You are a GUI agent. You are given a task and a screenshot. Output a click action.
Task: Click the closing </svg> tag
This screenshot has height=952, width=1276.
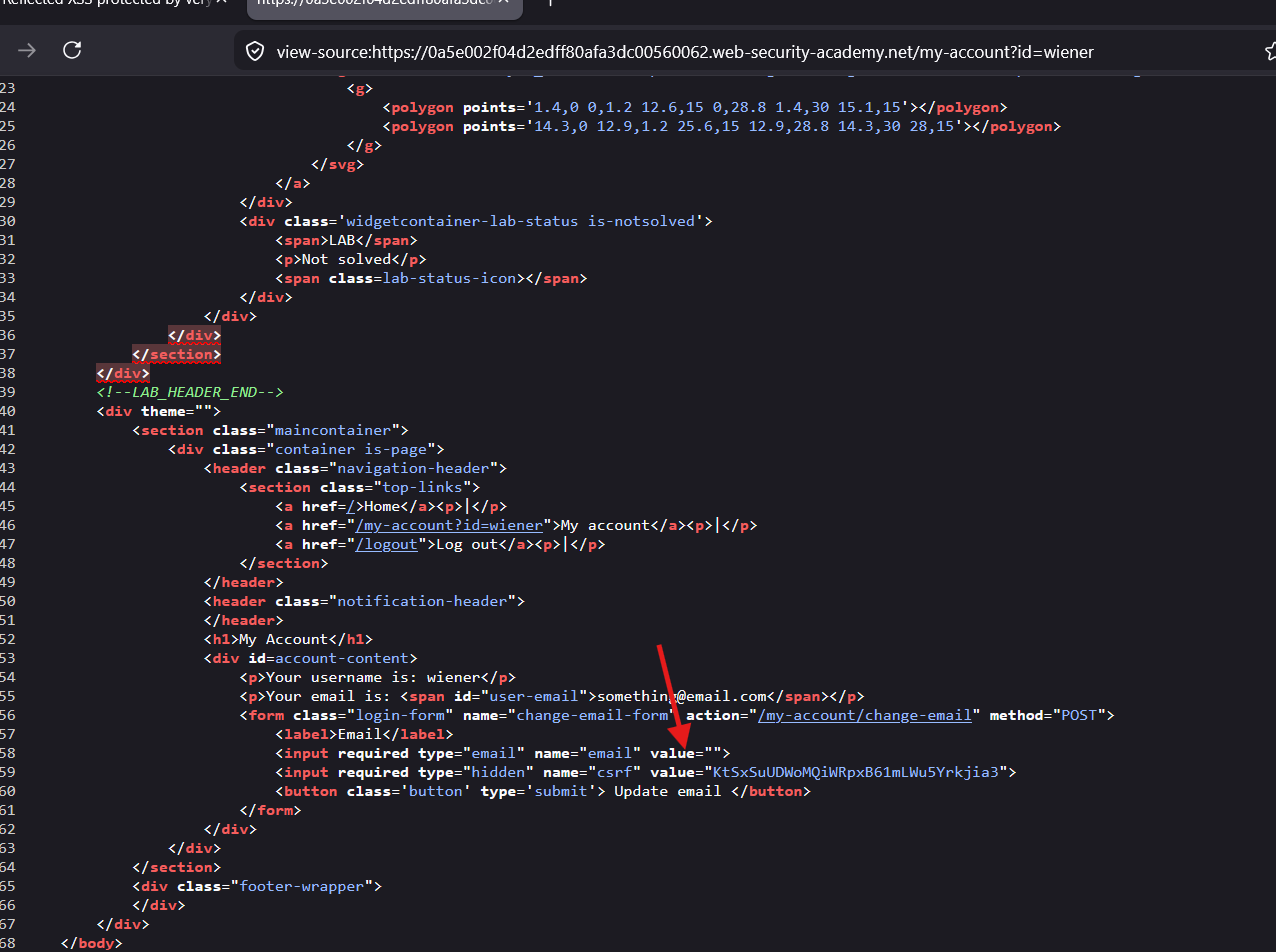click(337, 164)
